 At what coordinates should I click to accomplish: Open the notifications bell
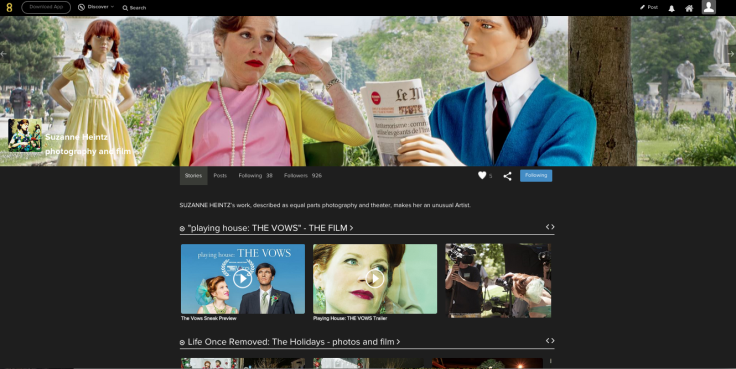(672, 8)
